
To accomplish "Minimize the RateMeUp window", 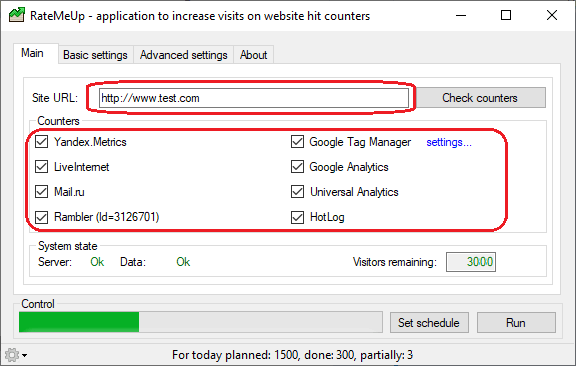I will (461, 15).
